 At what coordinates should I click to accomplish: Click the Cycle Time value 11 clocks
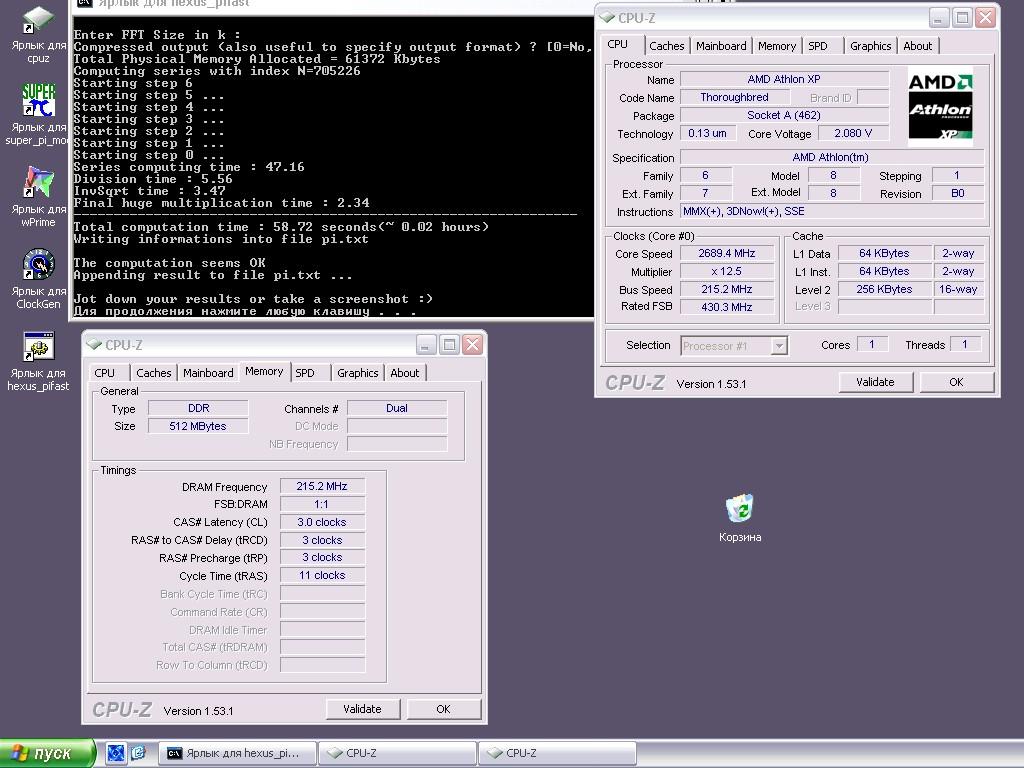(x=323, y=575)
